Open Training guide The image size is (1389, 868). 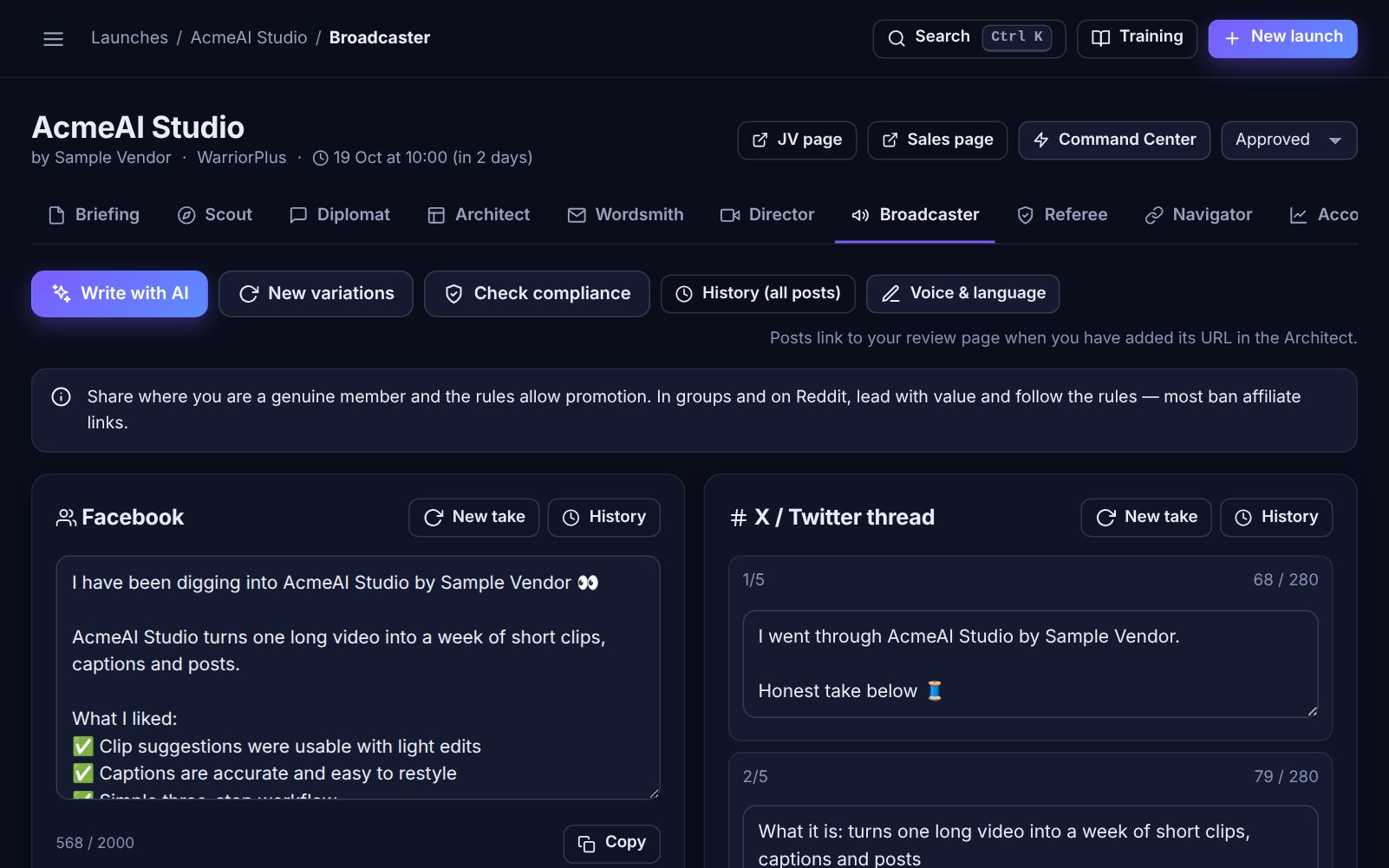point(1137,38)
